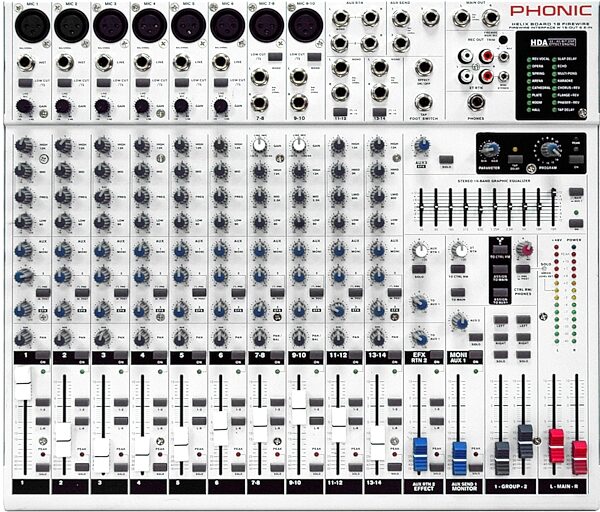
Task: Click the channel 7-8 AUX 3 EFX knob
Action: click(x=259, y=309)
